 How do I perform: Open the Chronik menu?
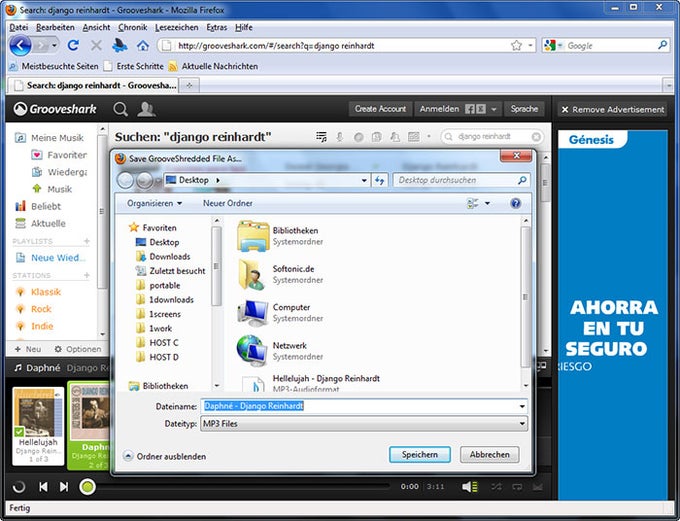pos(133,27)
